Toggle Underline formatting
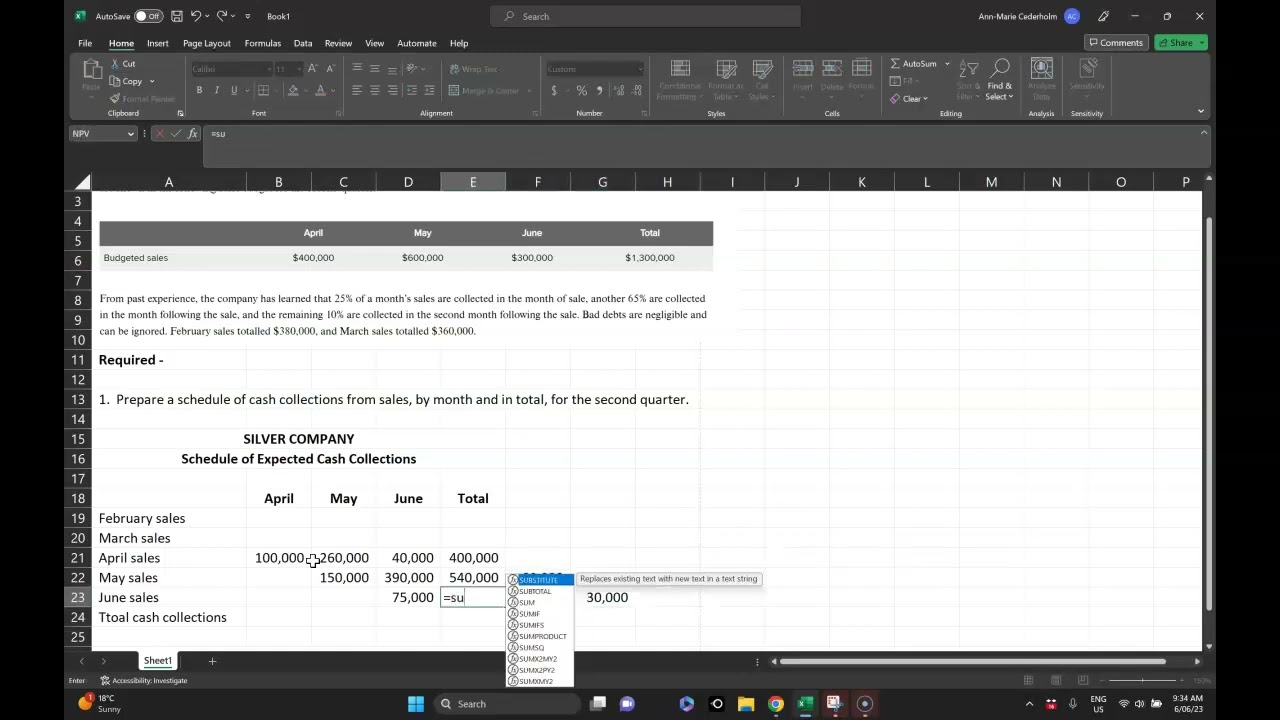Viewport: 1280px width, 720px height. (x=234, y=90)
